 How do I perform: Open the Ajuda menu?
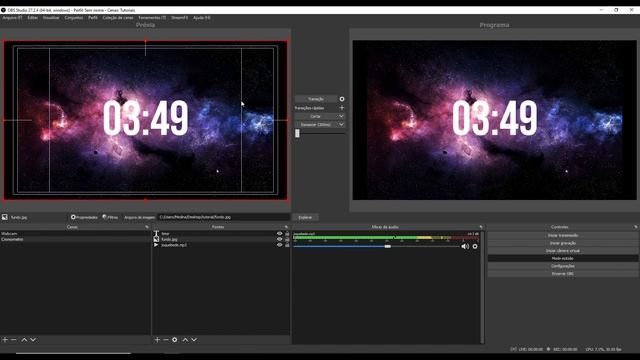pyautogui.click(x=202, y=18)
